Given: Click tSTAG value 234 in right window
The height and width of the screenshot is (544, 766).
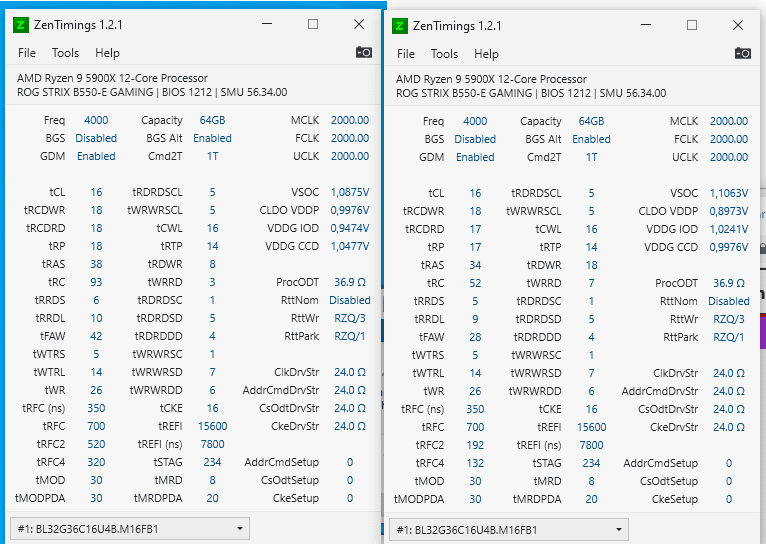Looking at the screenshot, I should (x=592, y=463).
